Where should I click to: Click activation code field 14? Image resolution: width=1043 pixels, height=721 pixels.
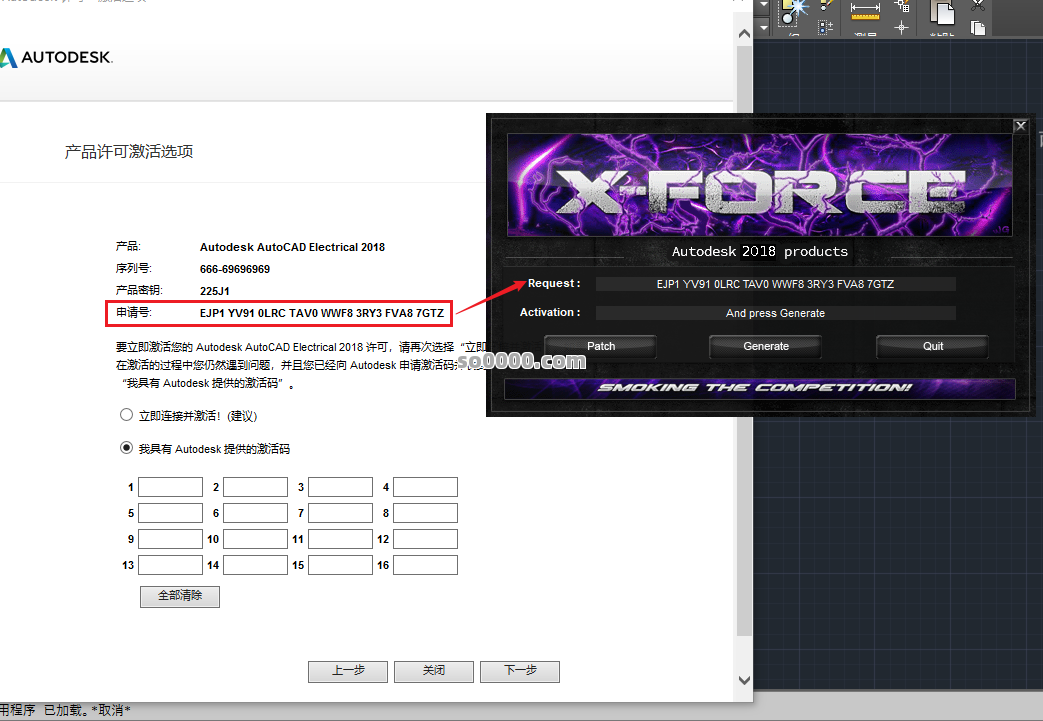point(255,565)
